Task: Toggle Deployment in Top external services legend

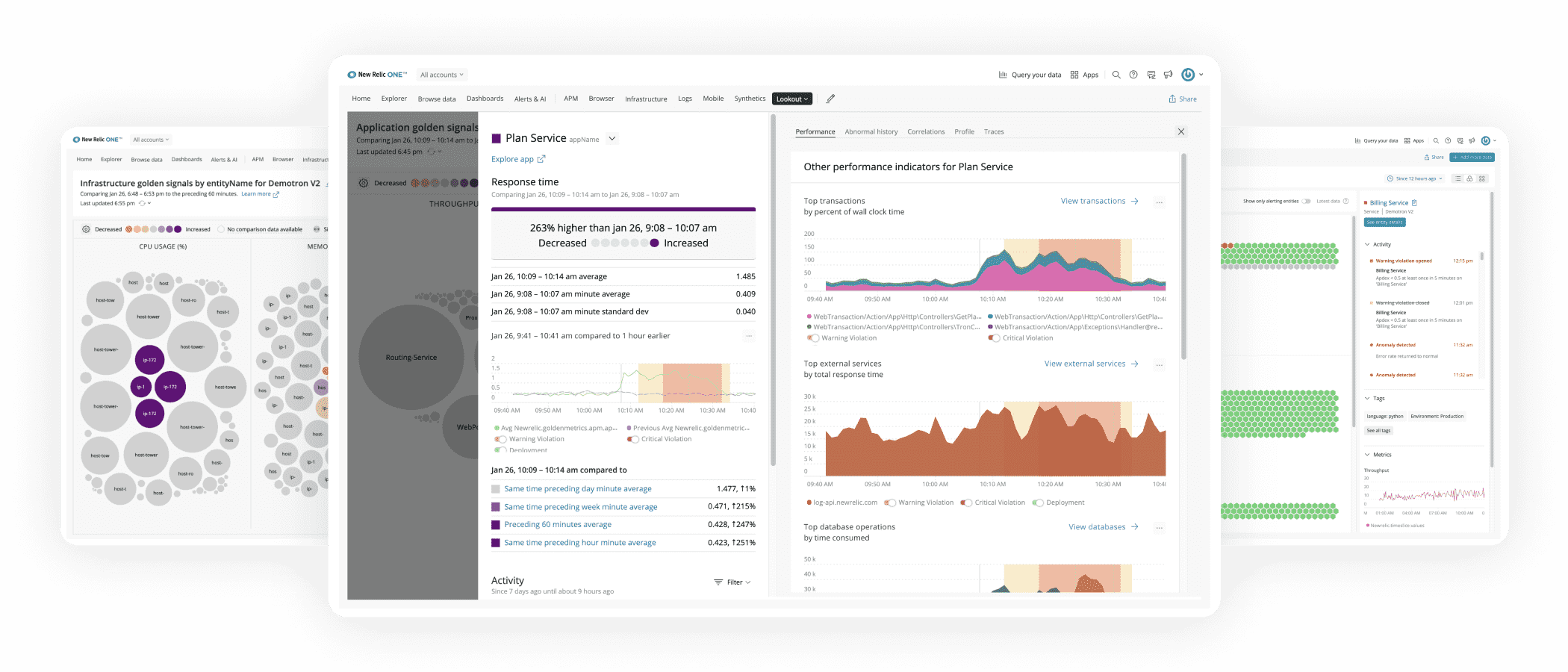Action: coord(1038,503)
